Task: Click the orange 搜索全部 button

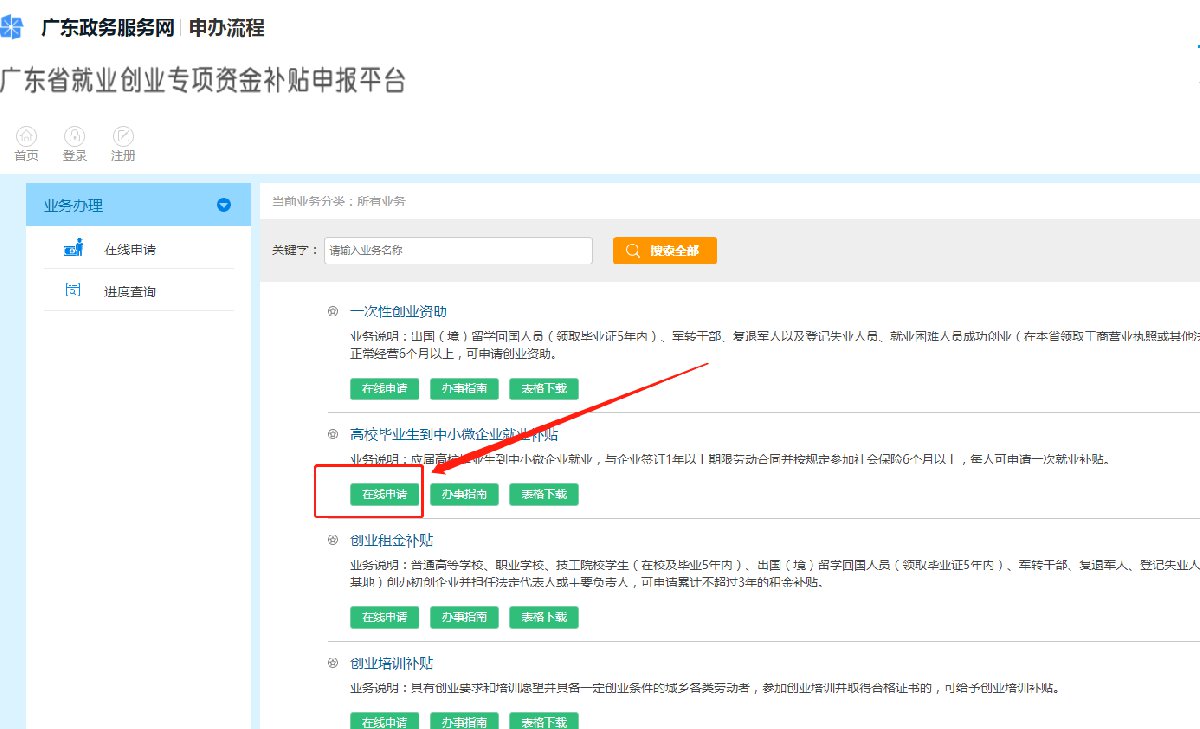Action: coord(665,251)
